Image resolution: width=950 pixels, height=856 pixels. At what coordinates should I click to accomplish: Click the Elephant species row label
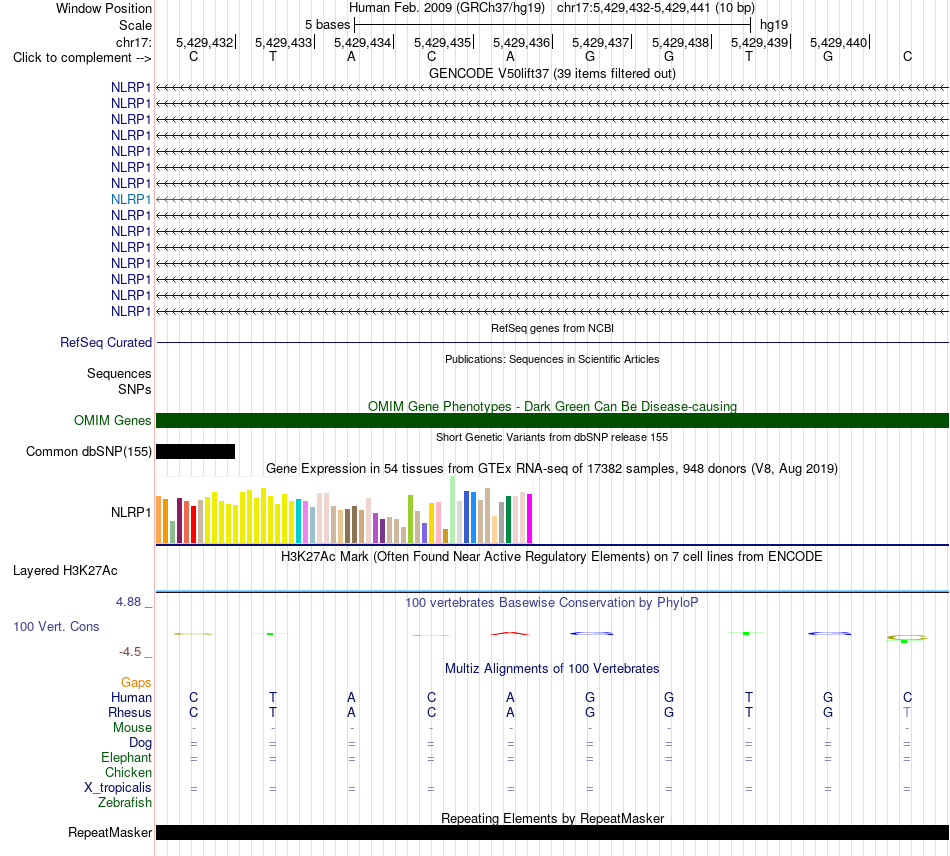point(126,758)
